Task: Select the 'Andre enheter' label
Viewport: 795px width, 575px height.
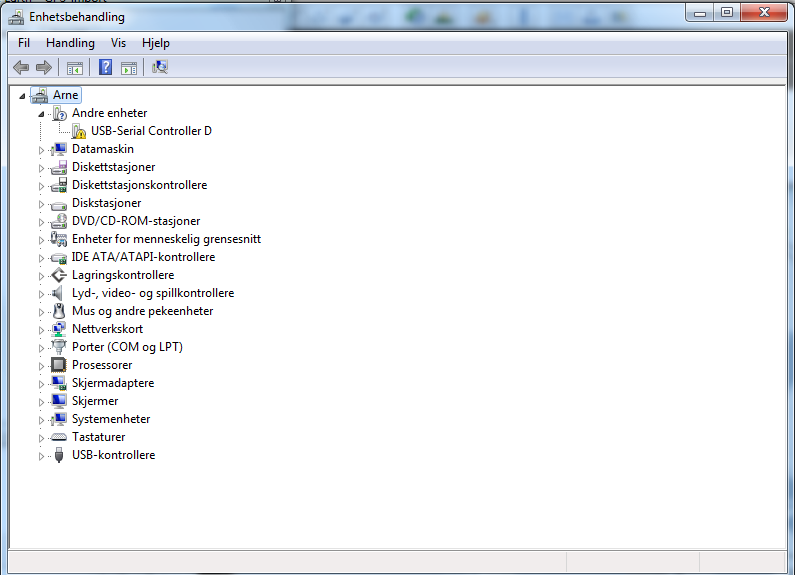Action: (x=110, y=113)
